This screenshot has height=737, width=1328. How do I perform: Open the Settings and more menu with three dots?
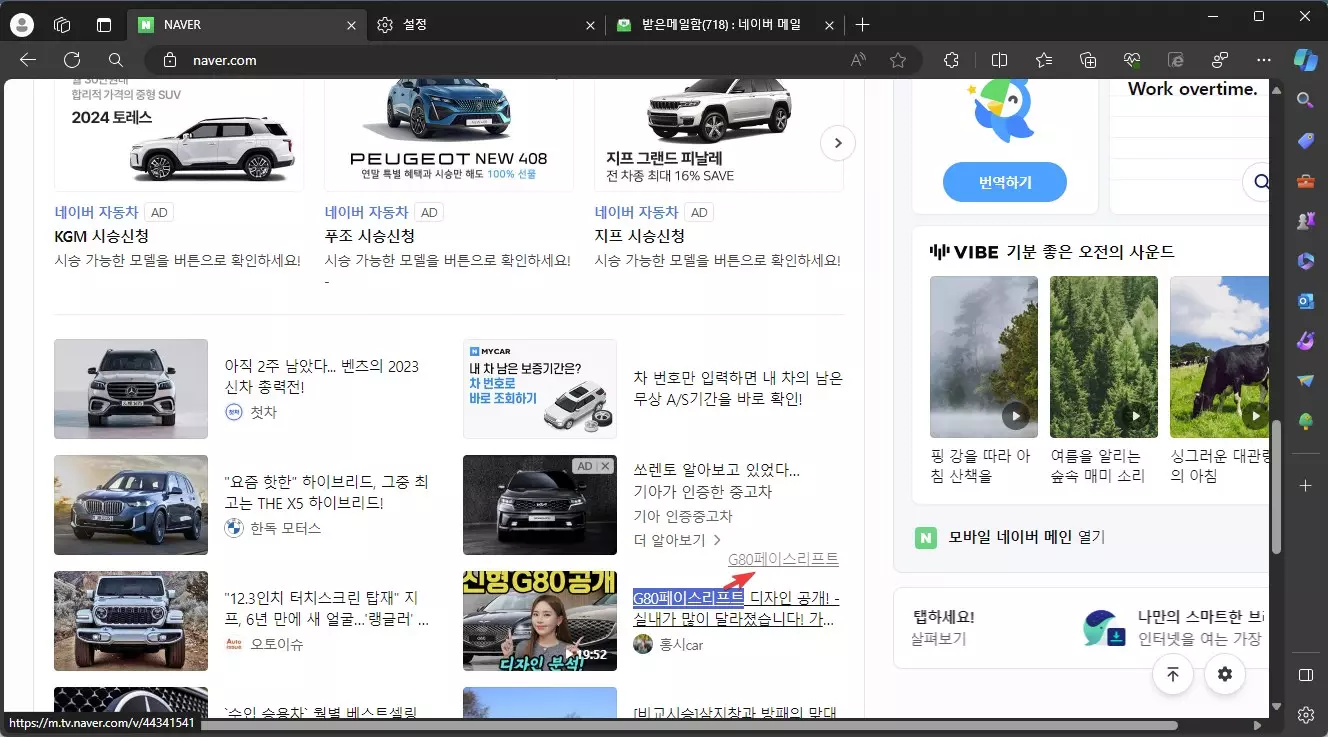[1263, 59]
